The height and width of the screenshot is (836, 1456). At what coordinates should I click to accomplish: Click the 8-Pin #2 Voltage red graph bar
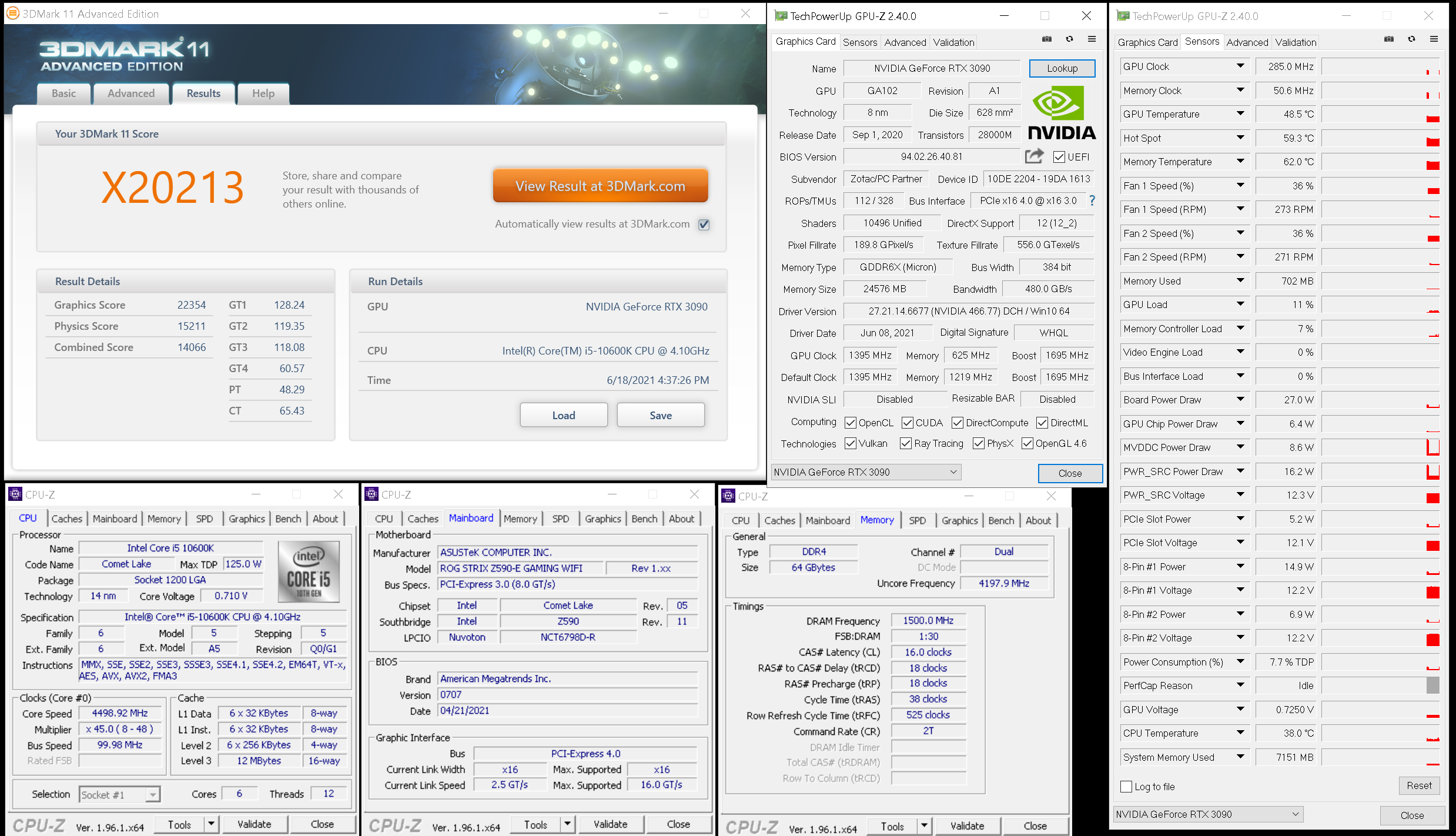pos(1433,640)
